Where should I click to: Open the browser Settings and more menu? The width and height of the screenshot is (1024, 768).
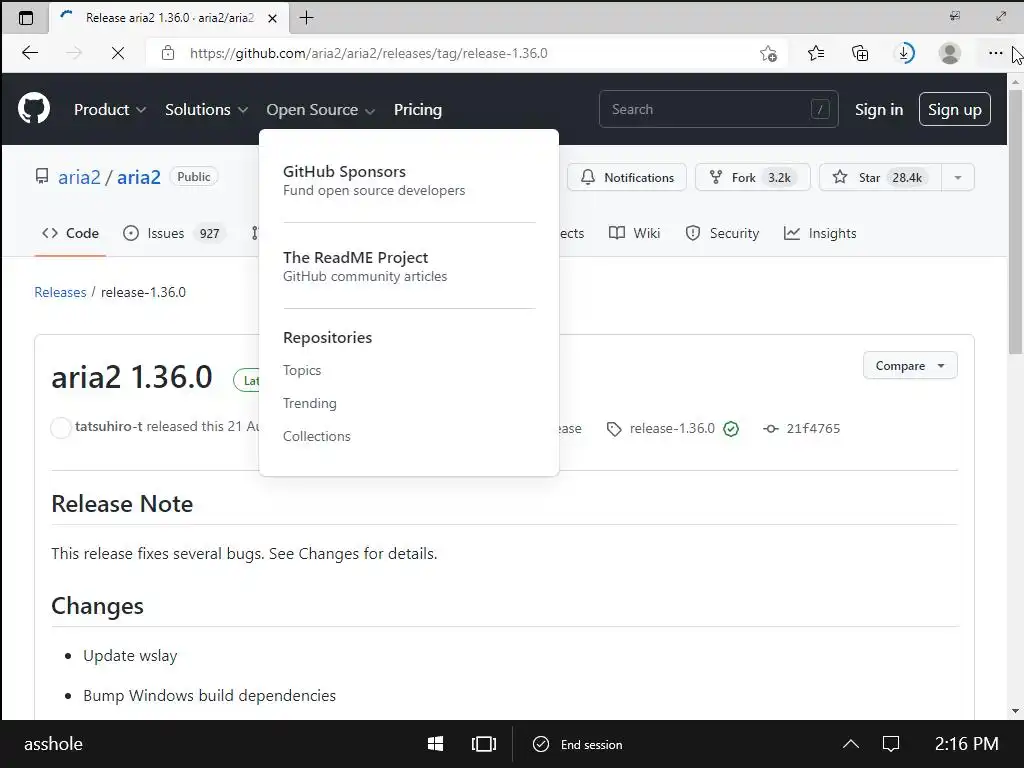click(x=995, y=53)
